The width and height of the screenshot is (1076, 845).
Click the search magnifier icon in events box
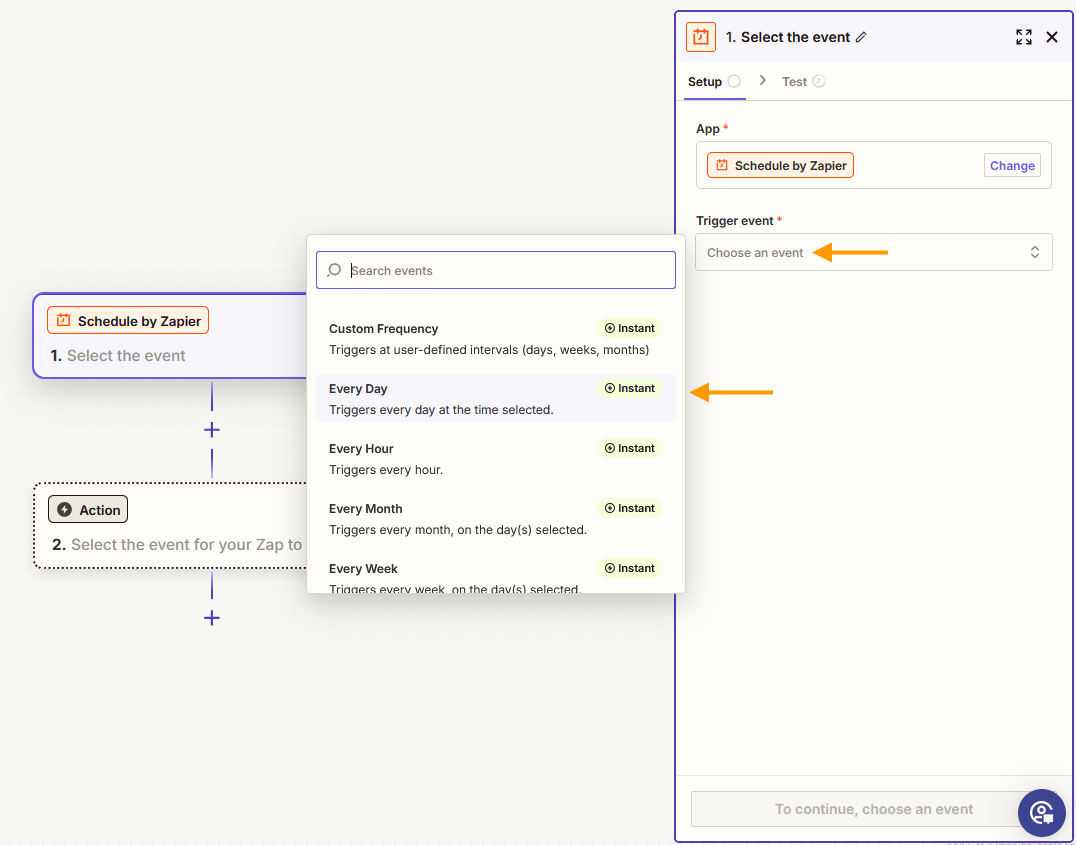tap(334, 270)
